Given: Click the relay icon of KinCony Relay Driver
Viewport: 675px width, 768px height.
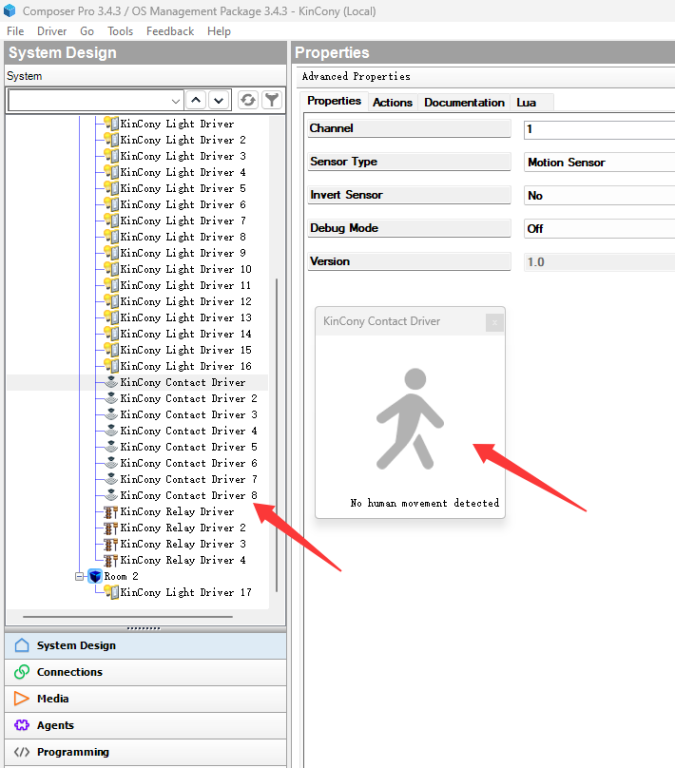Looking at the screenshot, I should [111, 512].
